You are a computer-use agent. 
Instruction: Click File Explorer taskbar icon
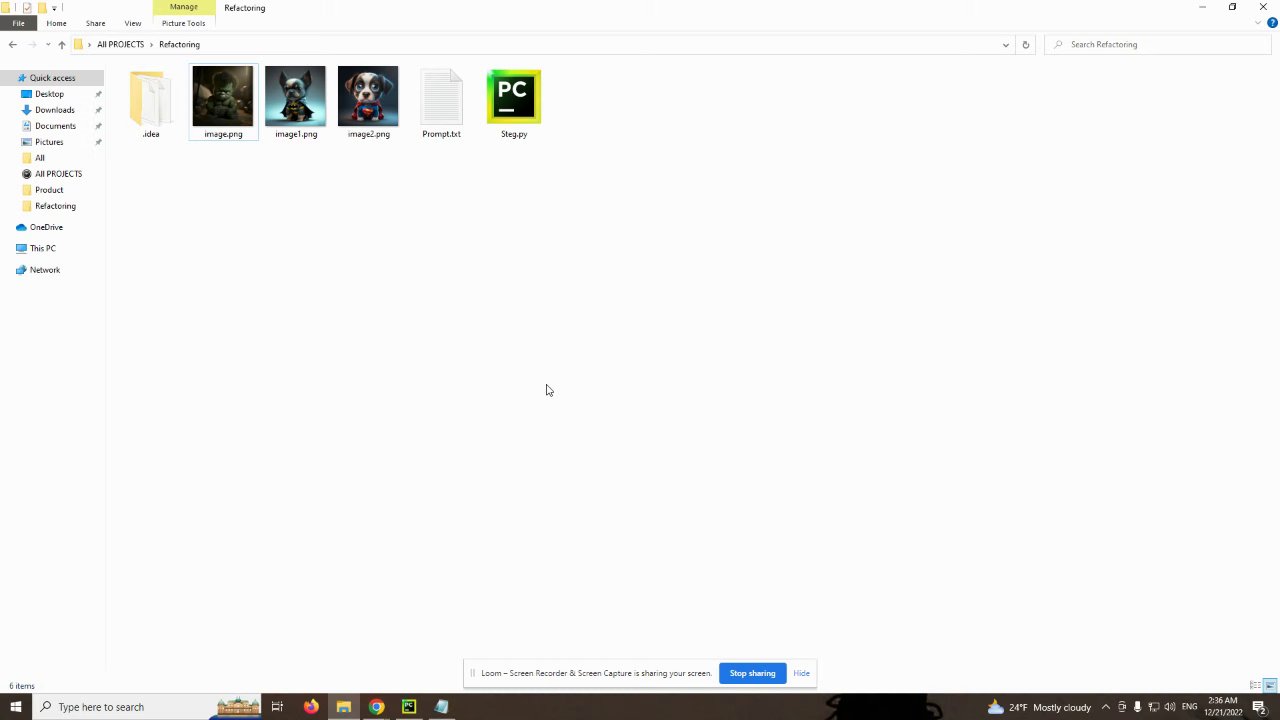(x=343, y=707)
